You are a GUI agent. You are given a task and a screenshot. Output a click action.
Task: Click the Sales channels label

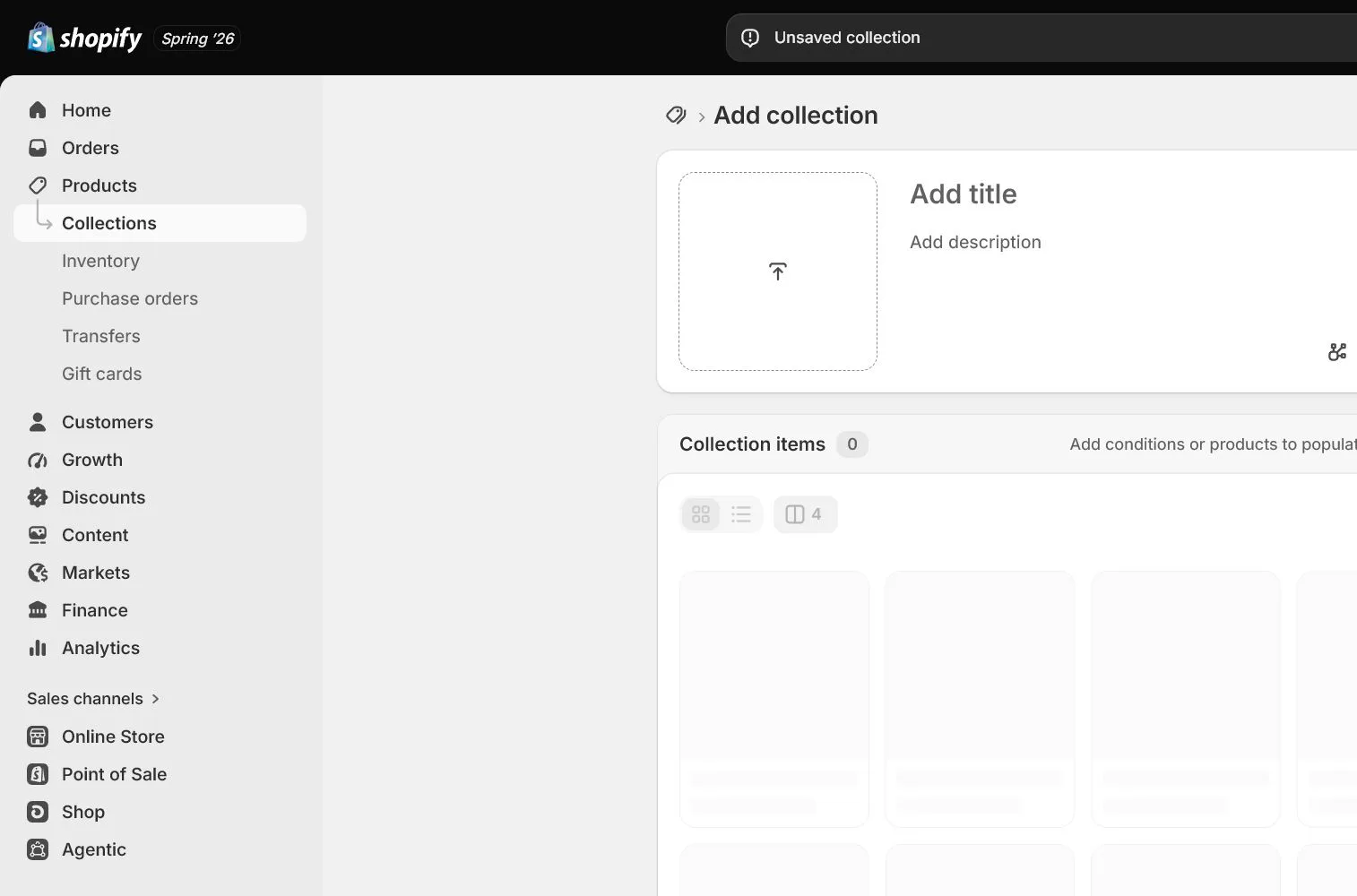(85, 699)
